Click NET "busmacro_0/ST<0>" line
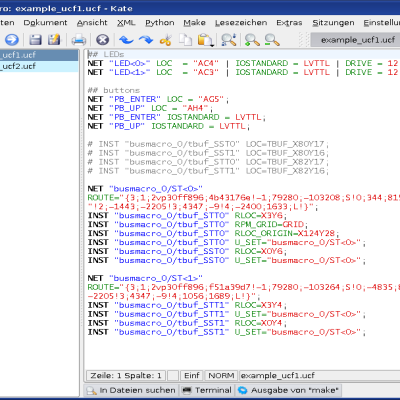 [145, 189]
